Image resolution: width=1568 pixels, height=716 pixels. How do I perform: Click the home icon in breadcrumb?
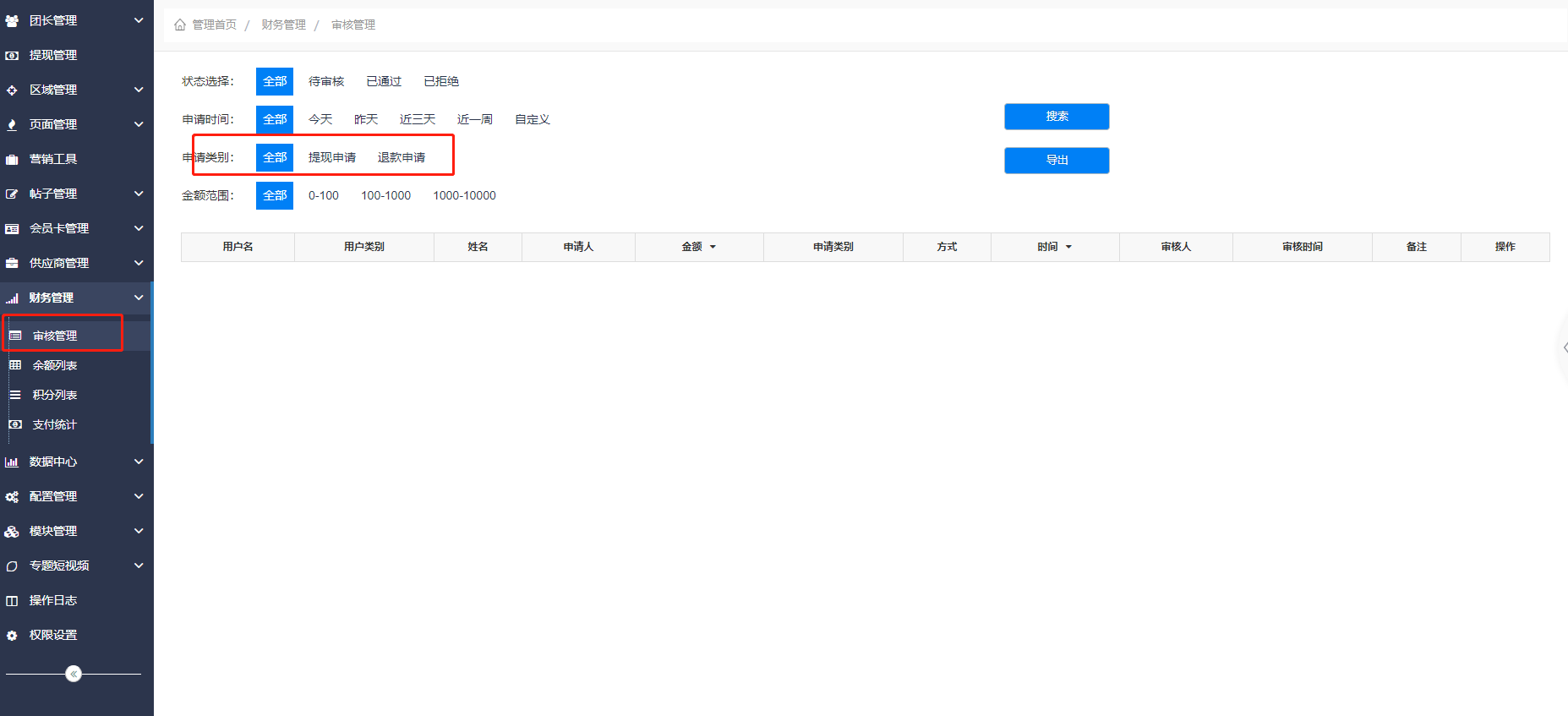[x=180, y=25]
